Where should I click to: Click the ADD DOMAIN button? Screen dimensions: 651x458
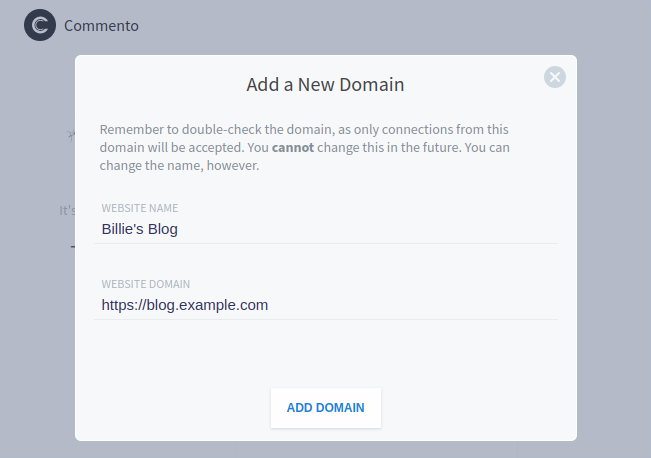pos(326,408)
